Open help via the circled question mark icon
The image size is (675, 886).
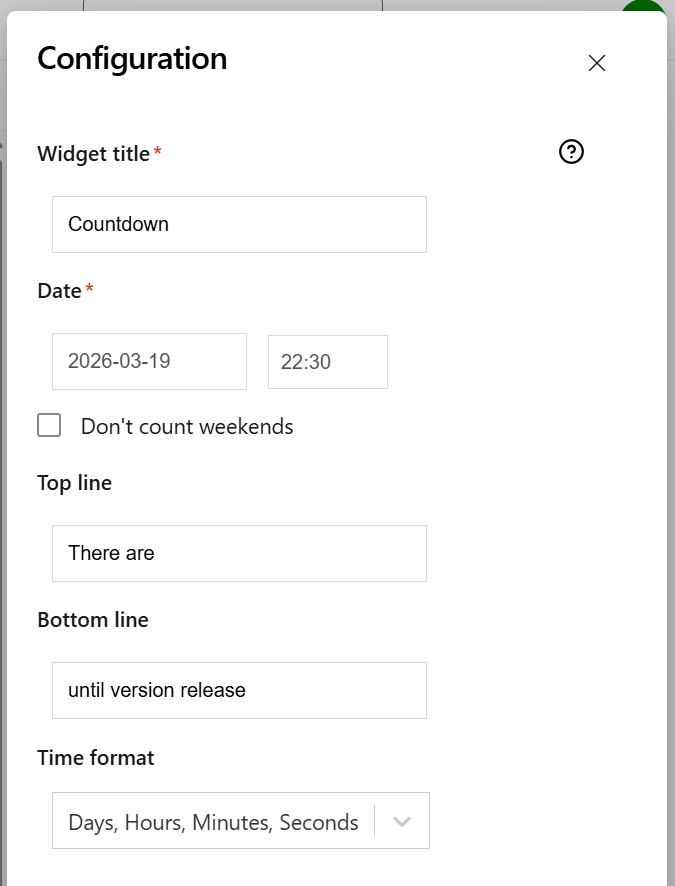(571, 152)
